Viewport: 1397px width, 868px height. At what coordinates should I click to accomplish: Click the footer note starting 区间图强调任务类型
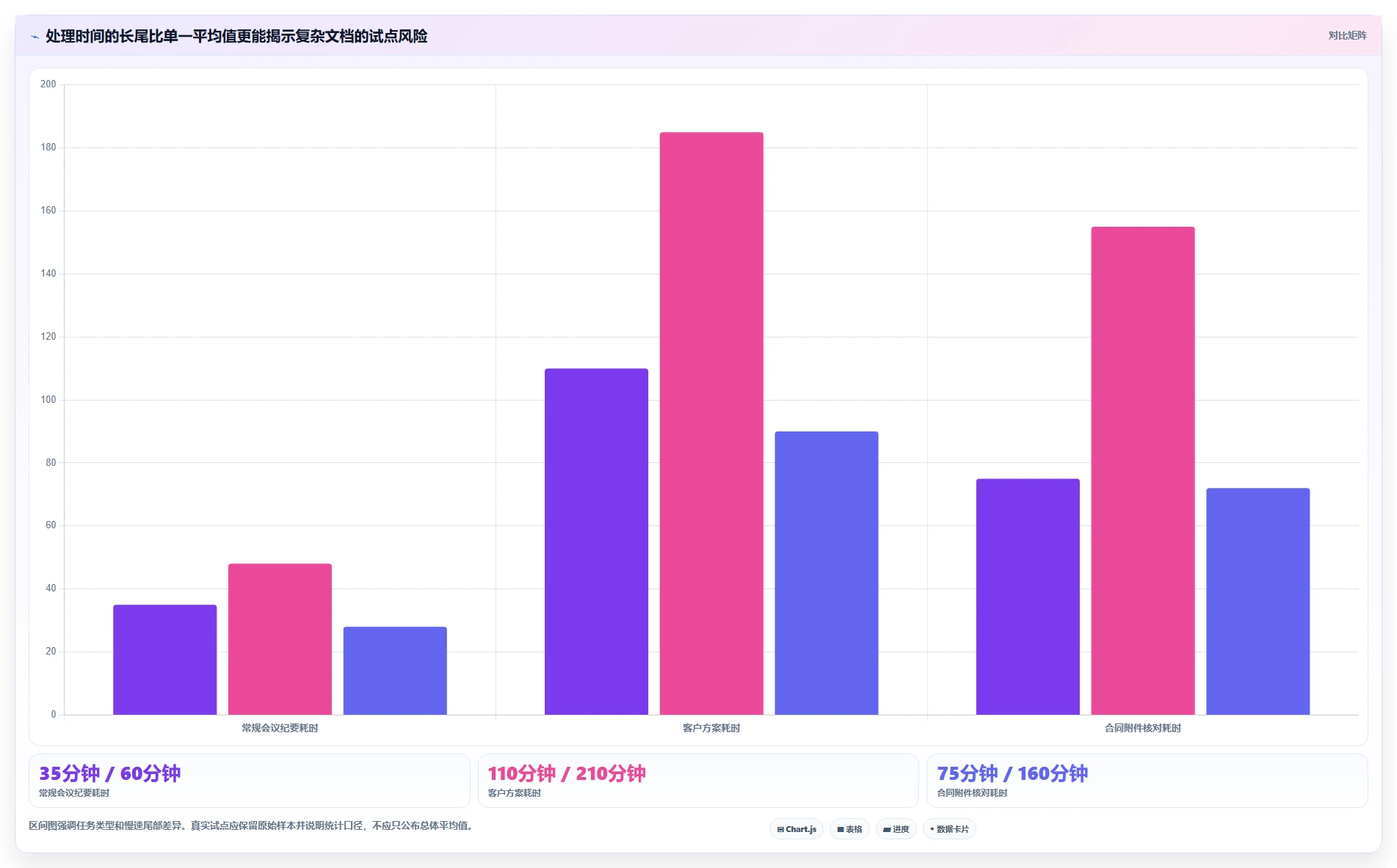[x=253, y=825]
